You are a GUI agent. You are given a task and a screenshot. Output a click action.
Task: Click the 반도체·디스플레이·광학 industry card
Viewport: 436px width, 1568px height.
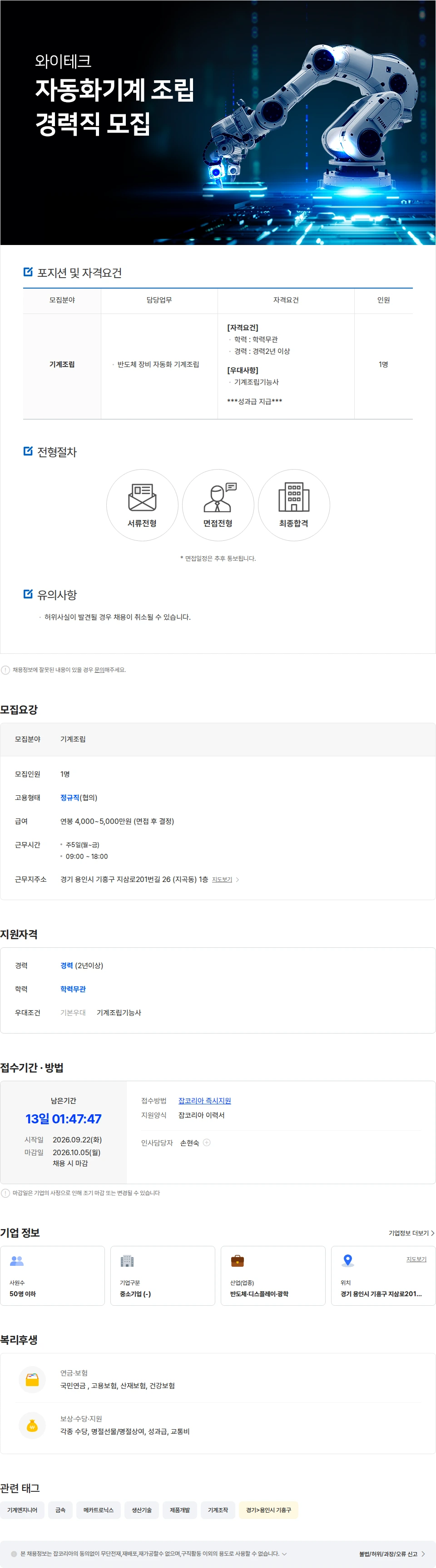tap(273, 1276)
